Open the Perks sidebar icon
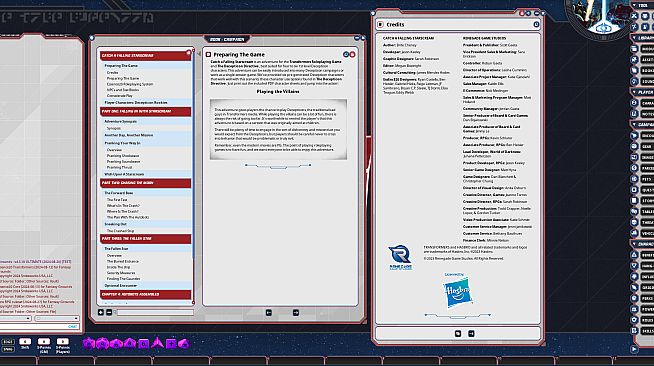This screenshot has height=366, width=654. [634, 298]
